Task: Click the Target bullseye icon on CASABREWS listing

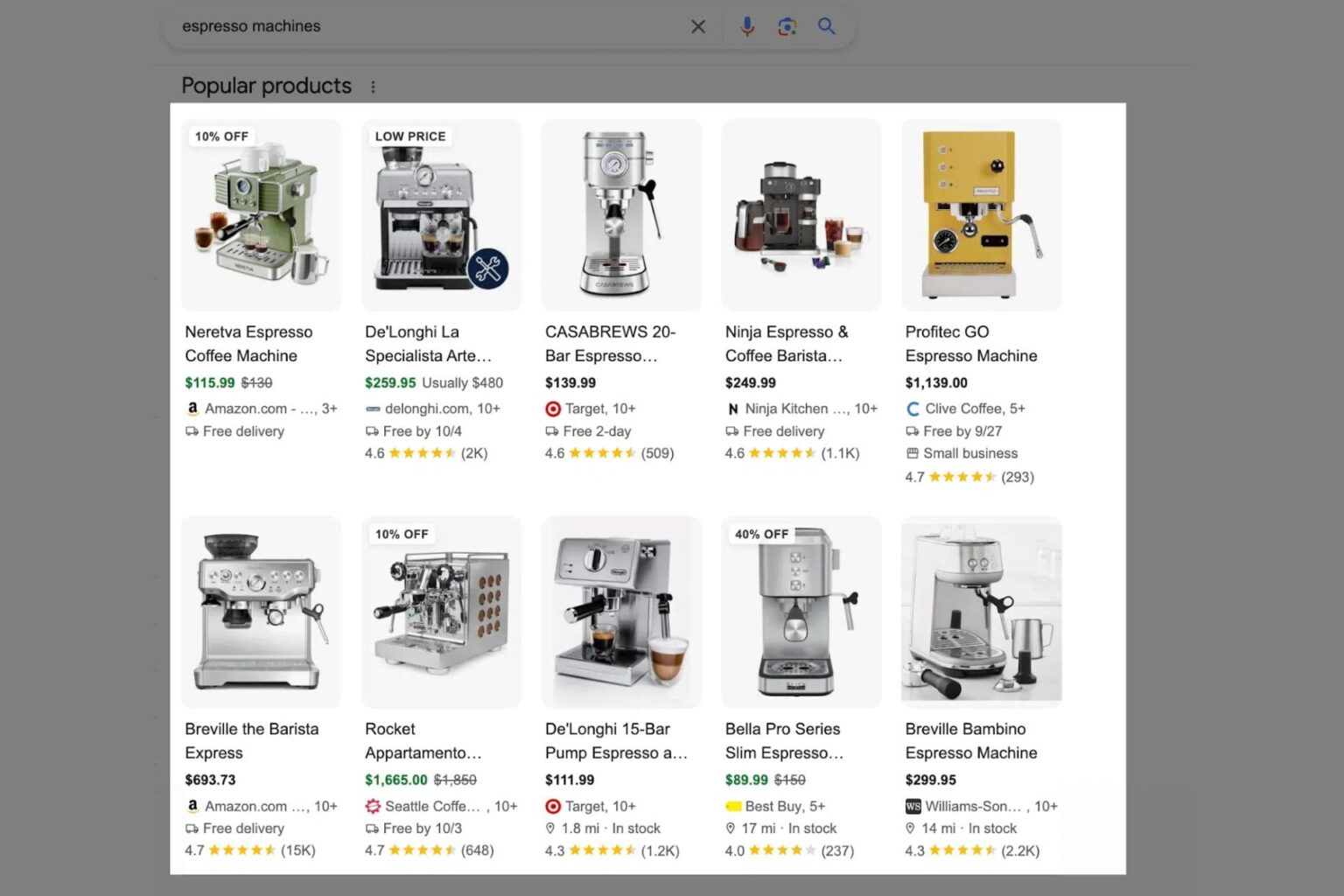Action: (553, 408)
